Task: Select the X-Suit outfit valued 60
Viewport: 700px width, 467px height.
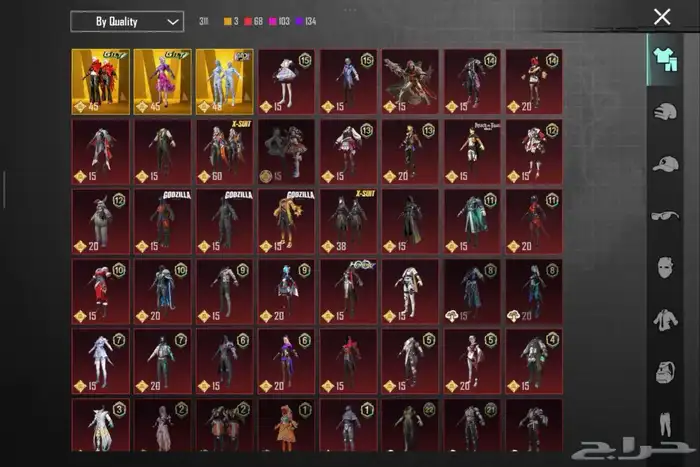Action: [x=225, y=151]
